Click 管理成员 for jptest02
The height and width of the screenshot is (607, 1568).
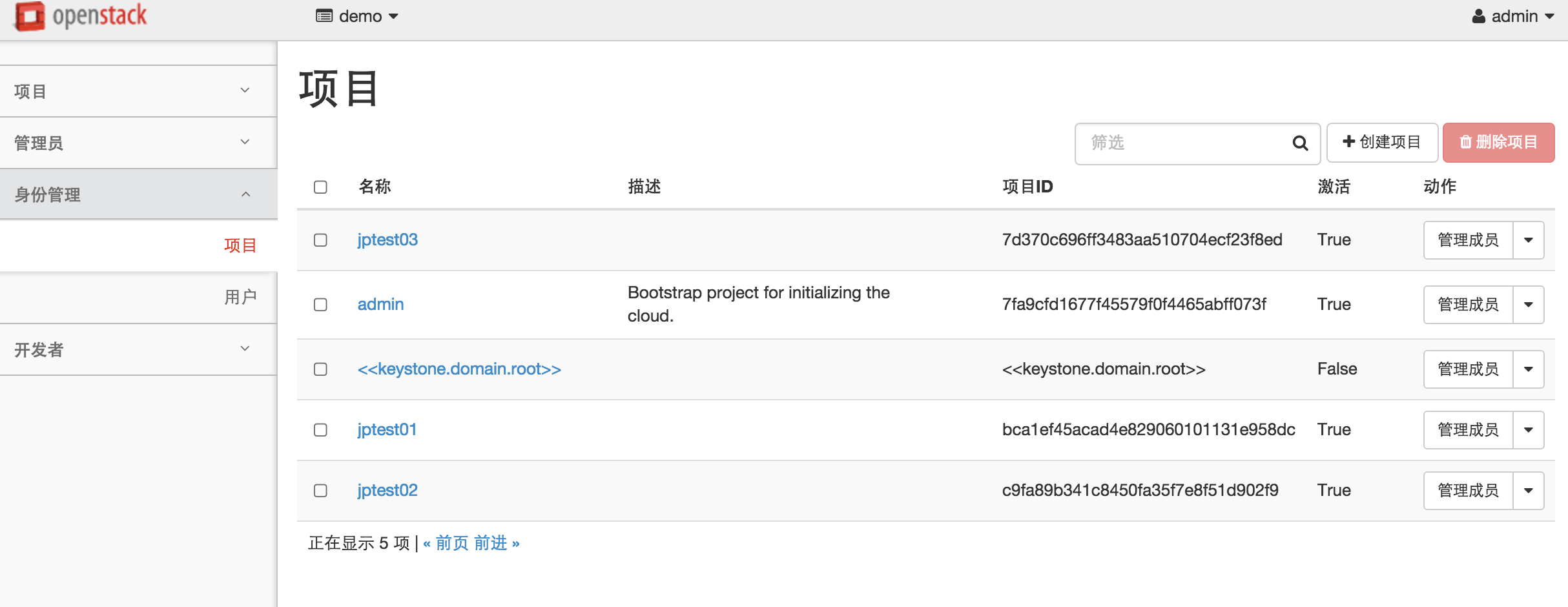click(1468, 491)
